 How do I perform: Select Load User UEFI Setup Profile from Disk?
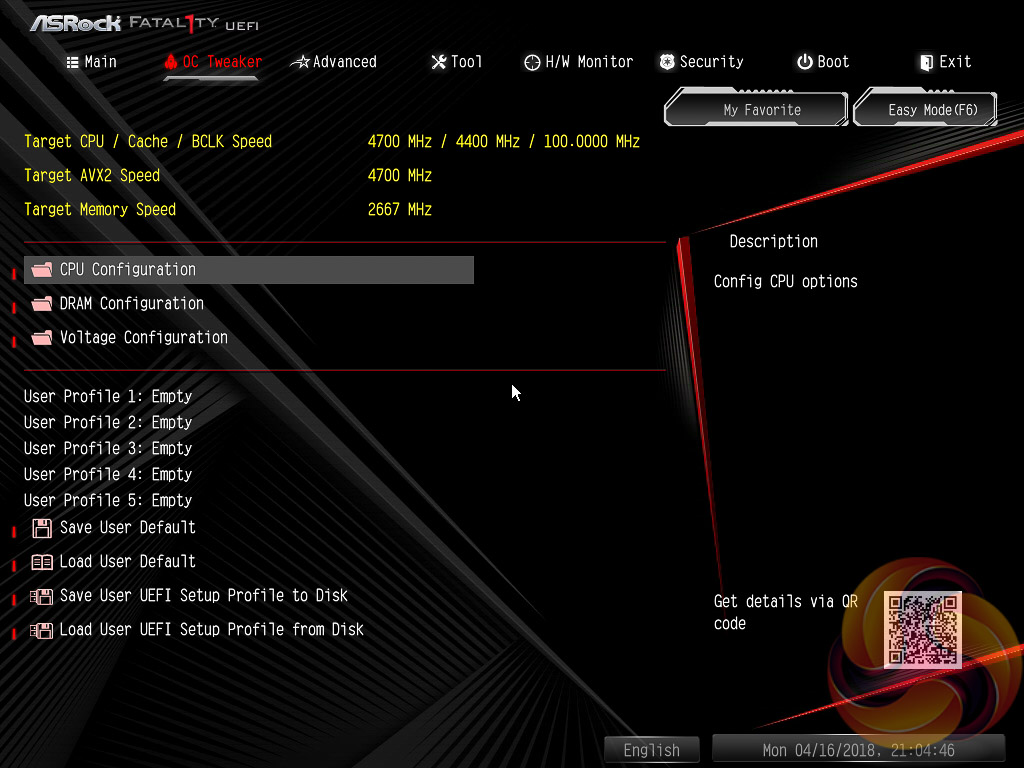[x=212, y=630]
